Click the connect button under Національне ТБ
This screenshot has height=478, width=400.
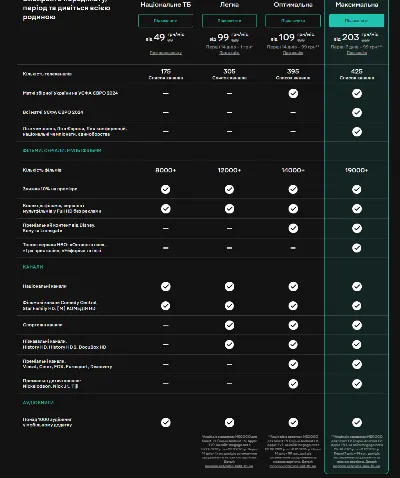[165, 21]
